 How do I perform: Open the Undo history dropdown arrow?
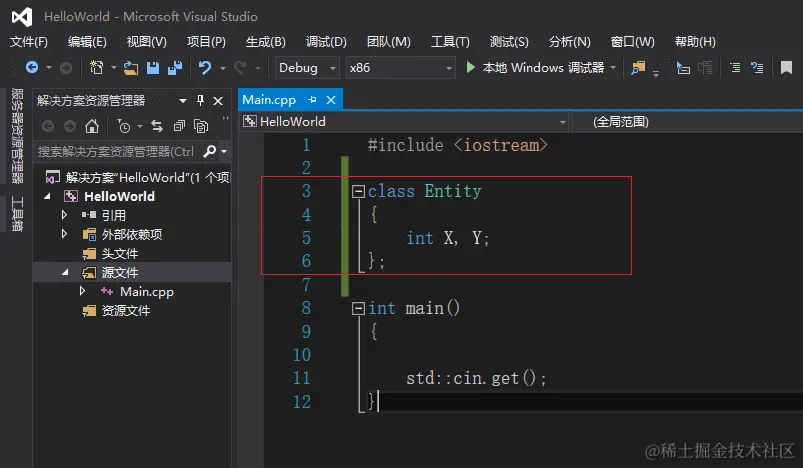(x=223, y=68)
